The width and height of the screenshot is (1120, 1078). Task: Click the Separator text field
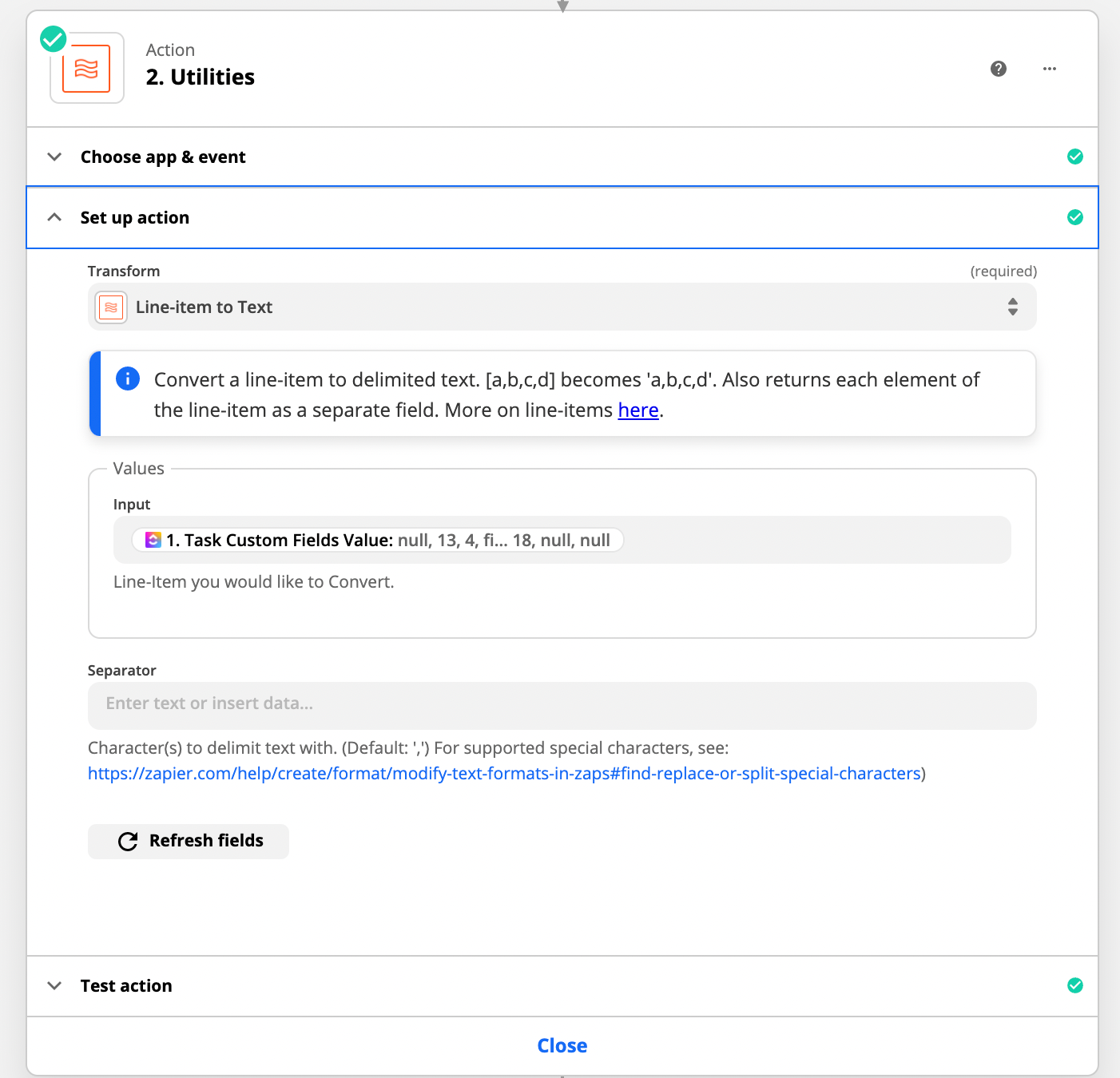point(562,706)
